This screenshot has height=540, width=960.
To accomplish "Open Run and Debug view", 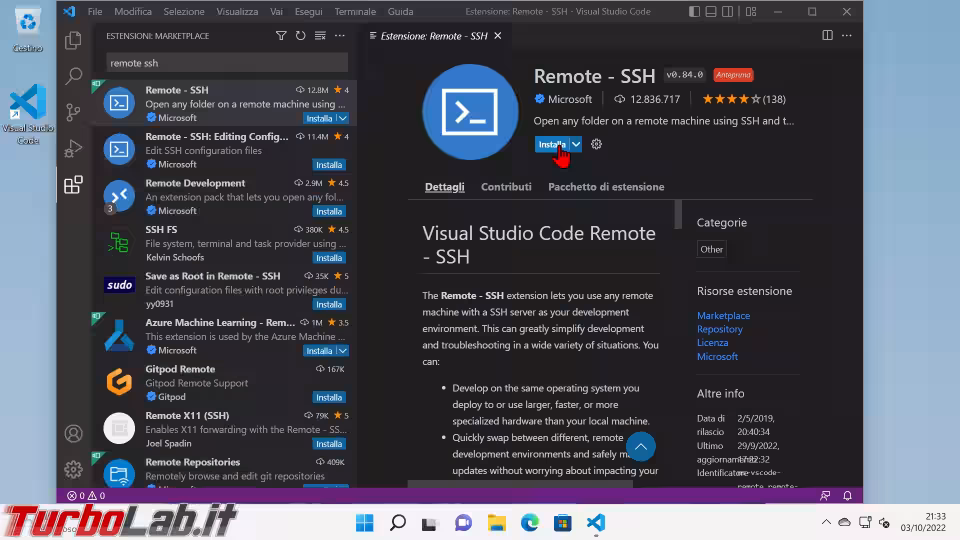I will 73,149.
